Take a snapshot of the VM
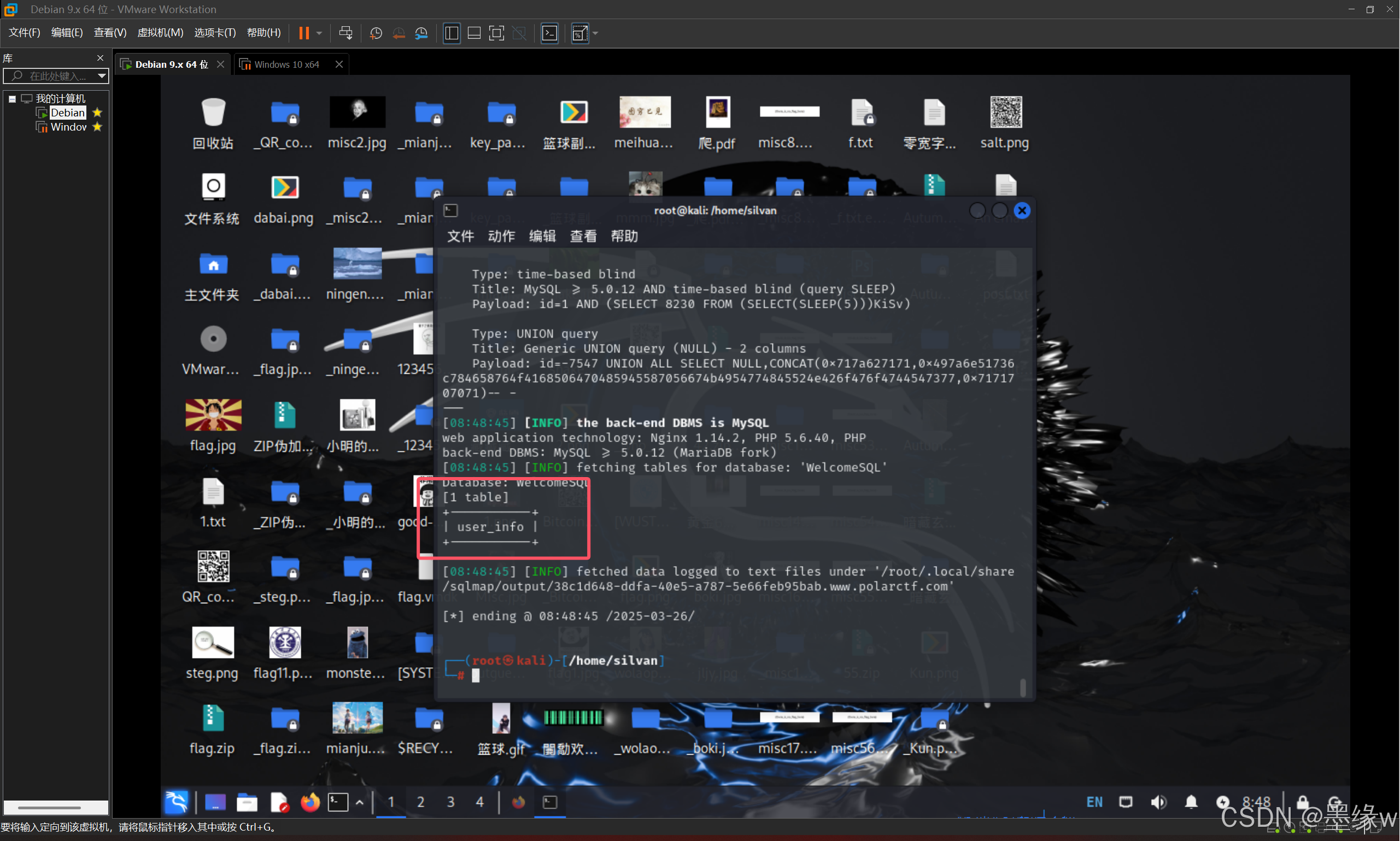The image size is (1400, 841). (x=375, y=33)
